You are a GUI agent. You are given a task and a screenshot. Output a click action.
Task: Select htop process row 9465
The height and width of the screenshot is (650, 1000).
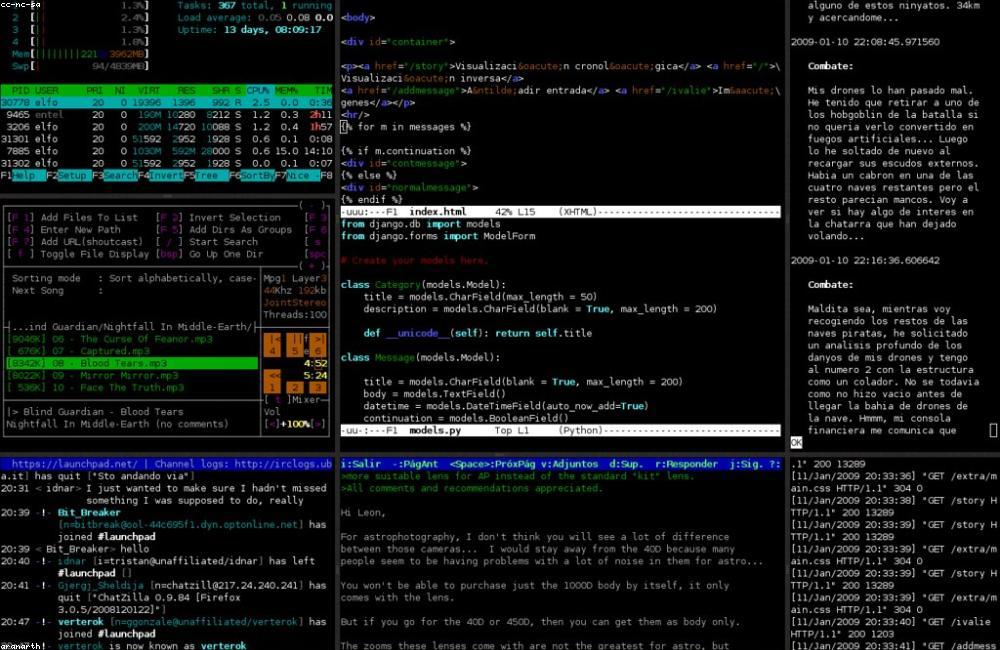point(166,115)
